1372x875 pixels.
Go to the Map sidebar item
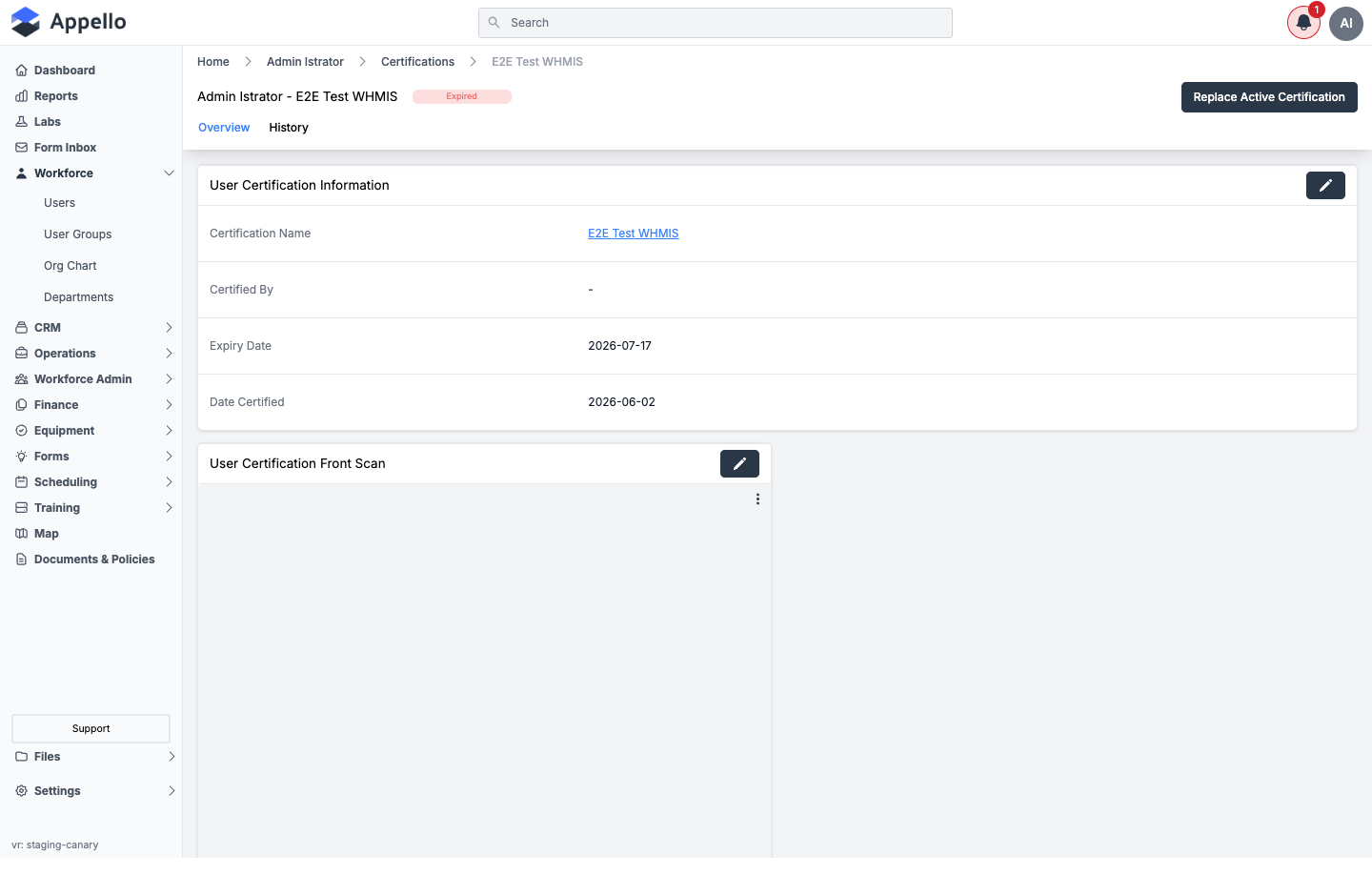coord(46,534)
